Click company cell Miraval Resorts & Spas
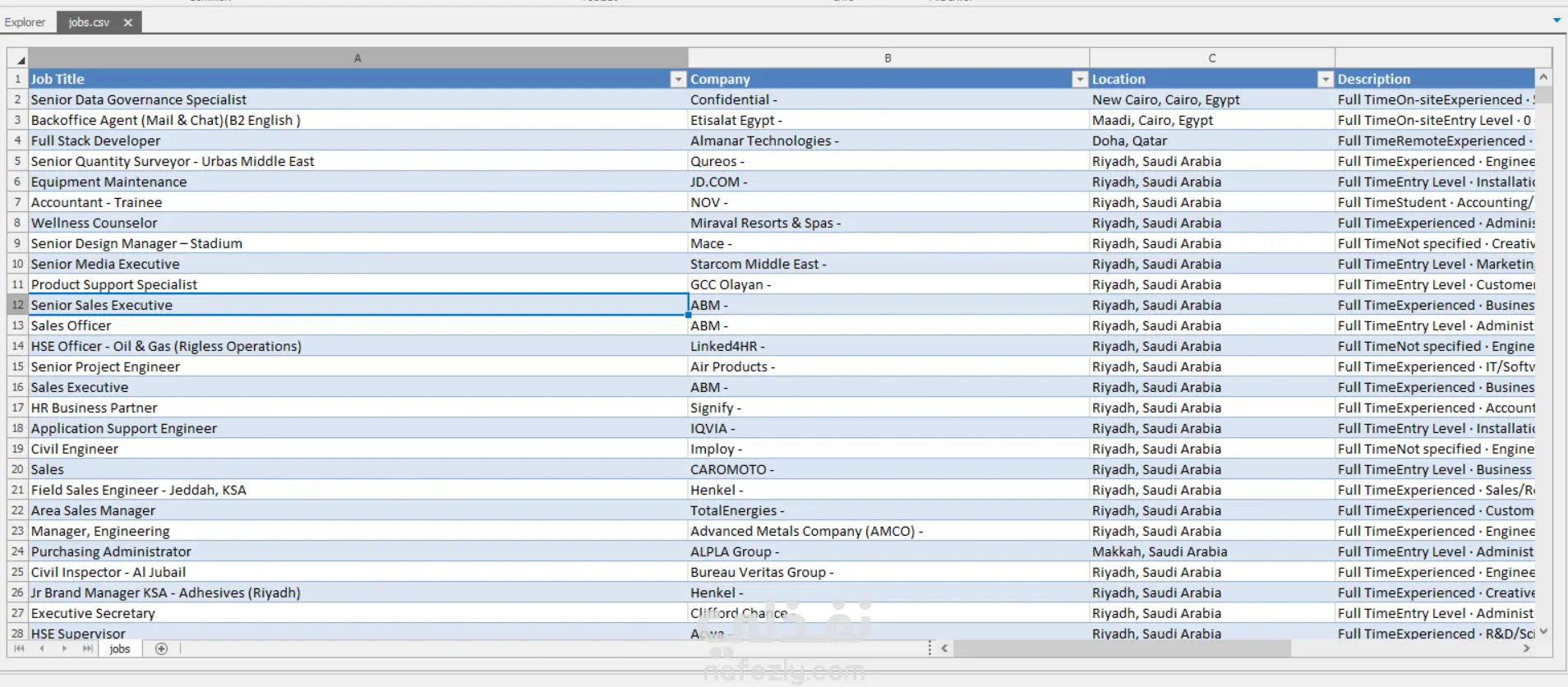 click(888, 223)
